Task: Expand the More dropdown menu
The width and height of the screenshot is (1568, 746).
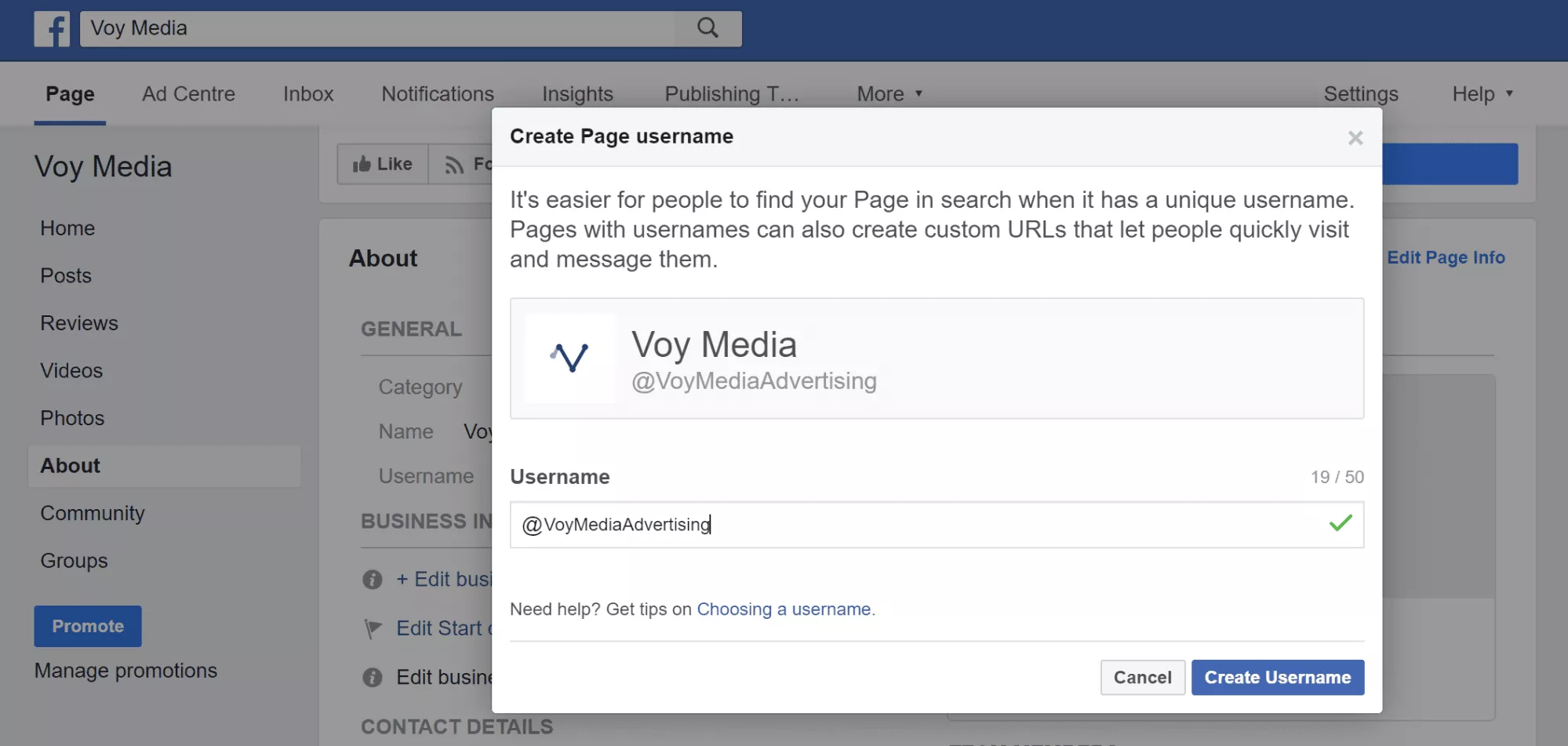Action: (x=890, y=94)
